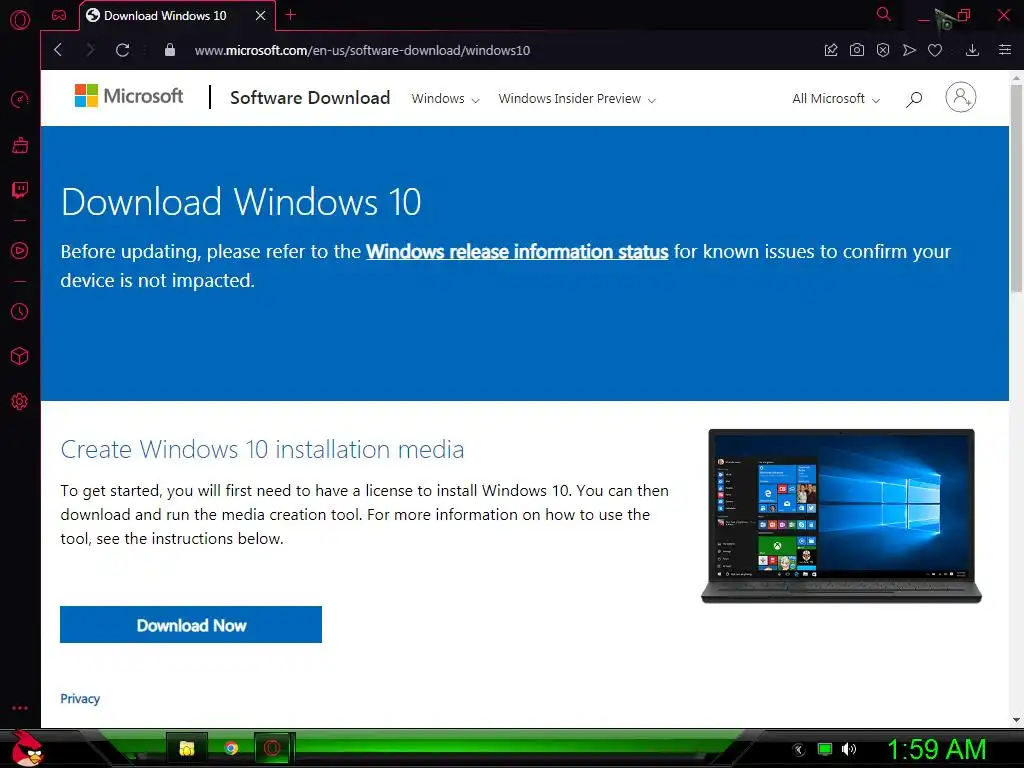The image size is (1024, 768).
Task: Click the Microsoft logo link
Action: click(129, 96)
